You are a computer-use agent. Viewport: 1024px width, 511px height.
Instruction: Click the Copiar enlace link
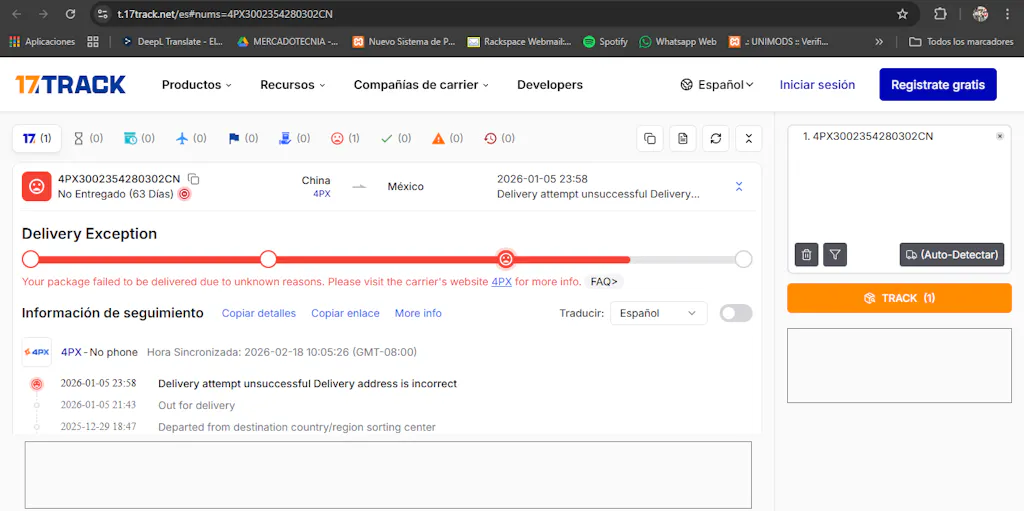pos(345,313)
